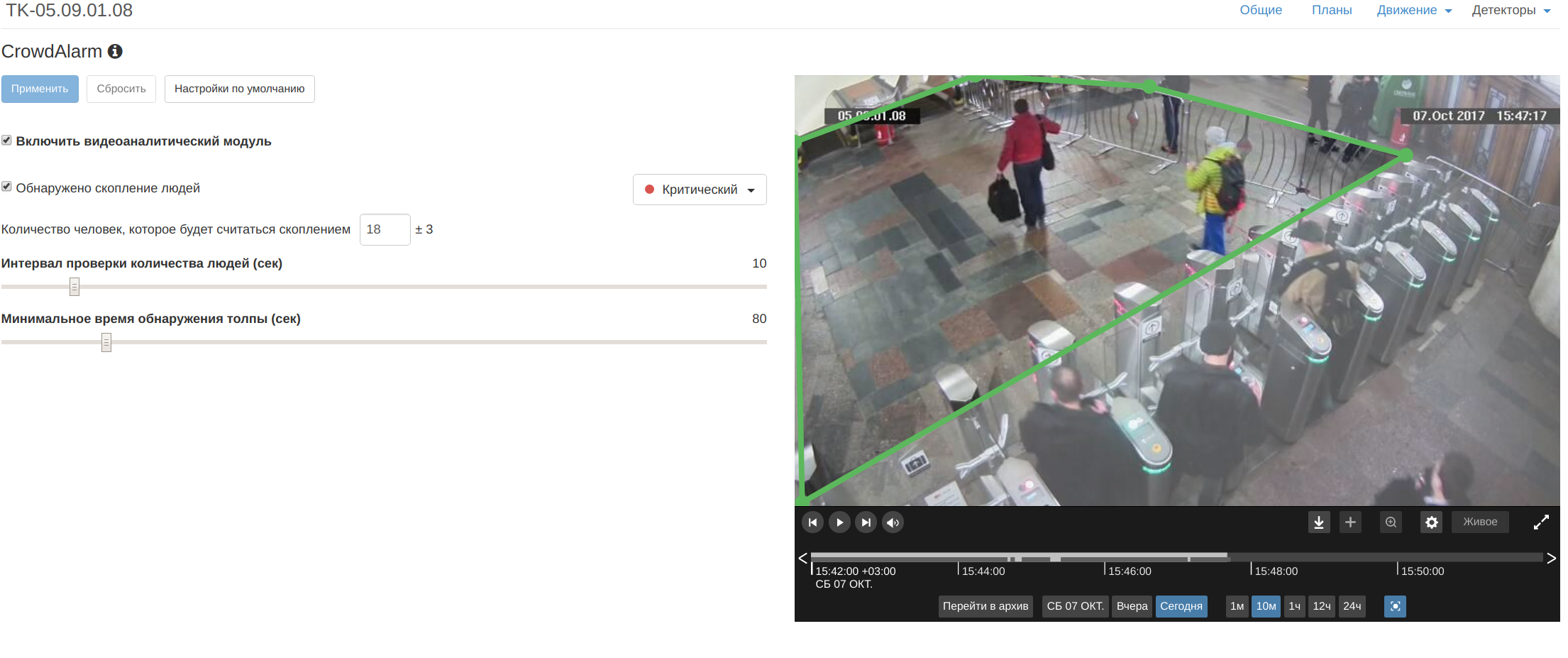Image resolution: width=1568 pixels, height=658 pixels.
Task: Click timeline at 15:46:00 mark
Action: point(1129,571)
